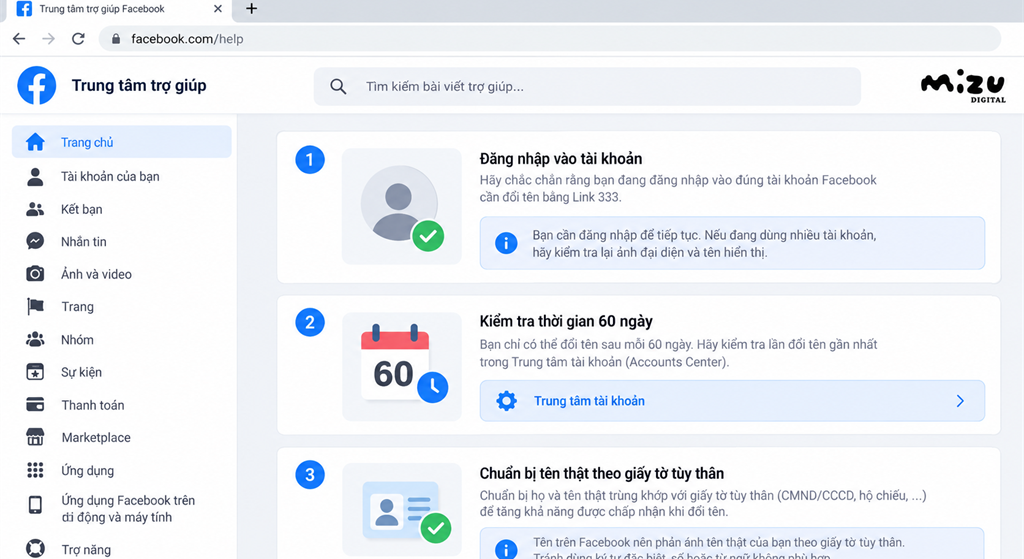This screenshot has width=1024, height=559.
Task: Click the Nhóm group icon
Action: [x=35, y=340]
